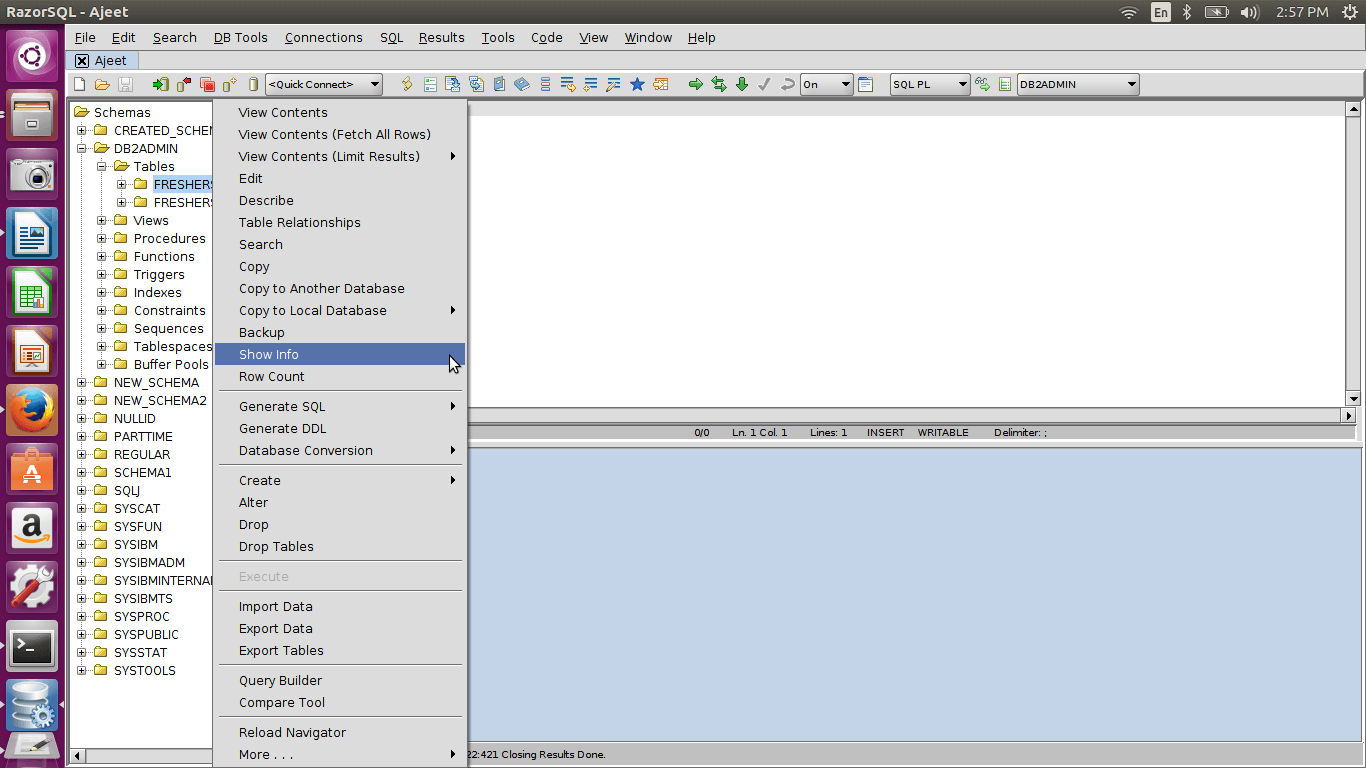The width and height of the screenshot is (1366, 768).
Task: Click the volume icon in the top panel
Action: click(1249, 12)
